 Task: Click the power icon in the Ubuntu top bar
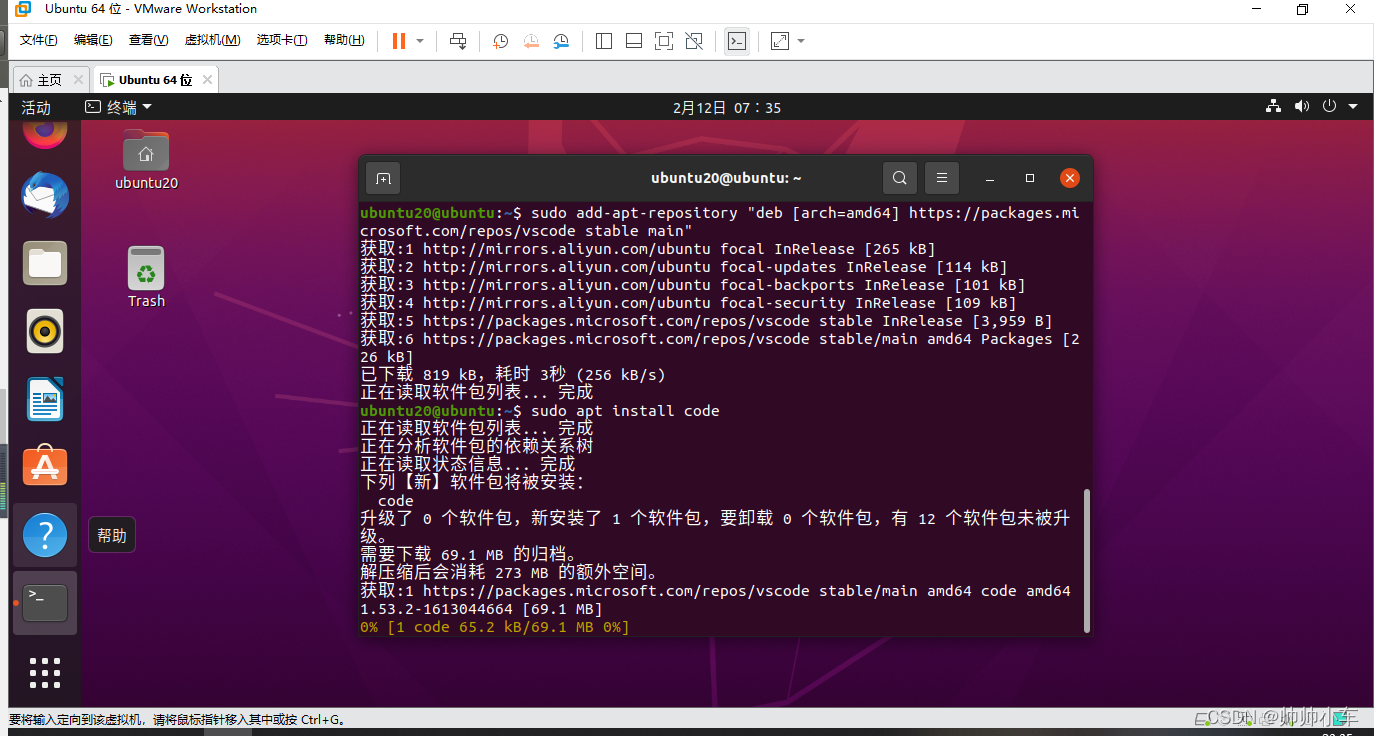pyautogui.click(x=1330, y=107)
